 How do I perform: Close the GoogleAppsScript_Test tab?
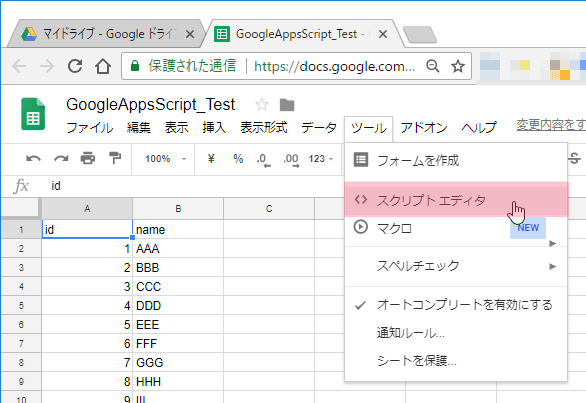point(383,34)
